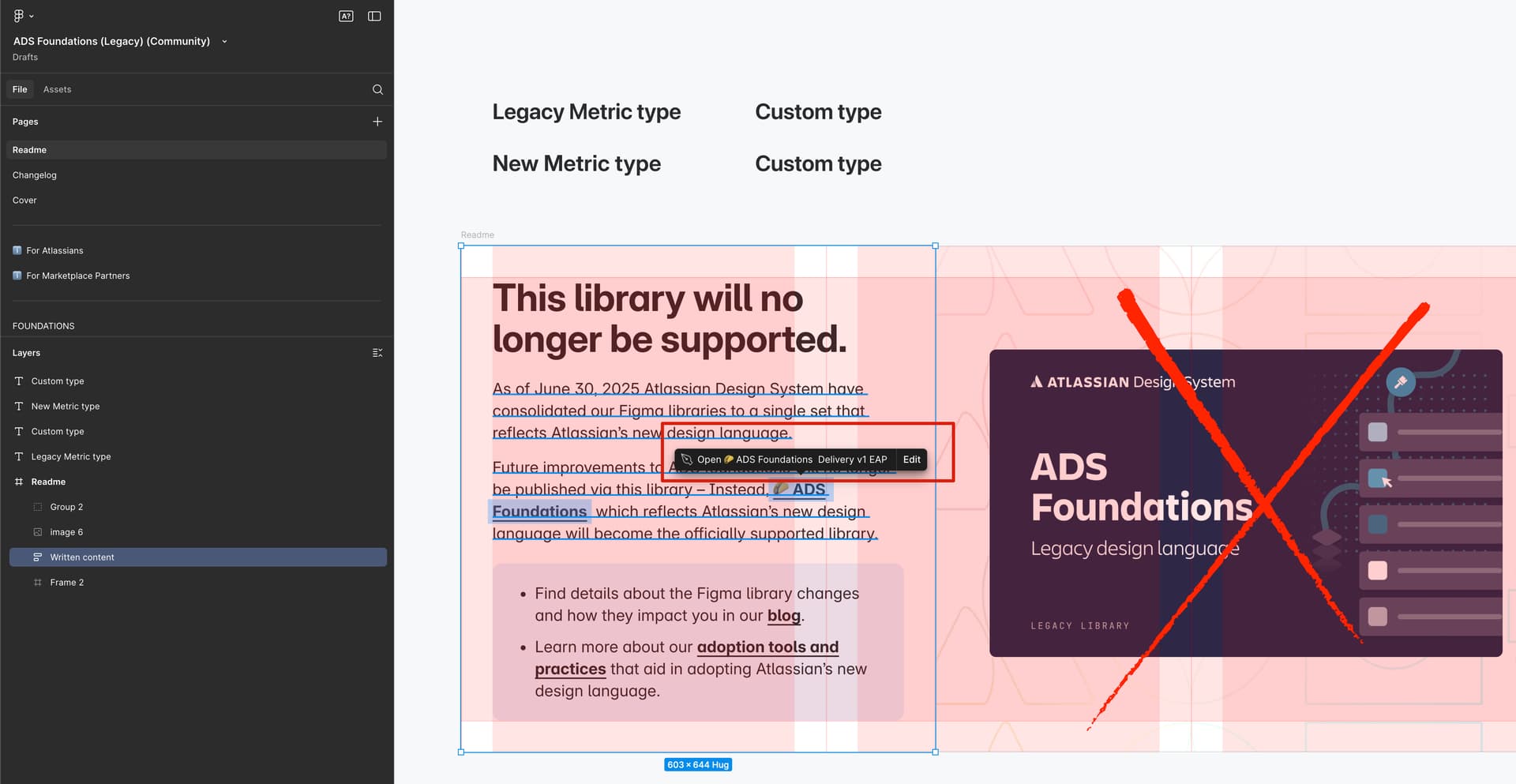Click the New Metric type canvas text
Viewport: 1516px width, 784px height.
point(576,163)
